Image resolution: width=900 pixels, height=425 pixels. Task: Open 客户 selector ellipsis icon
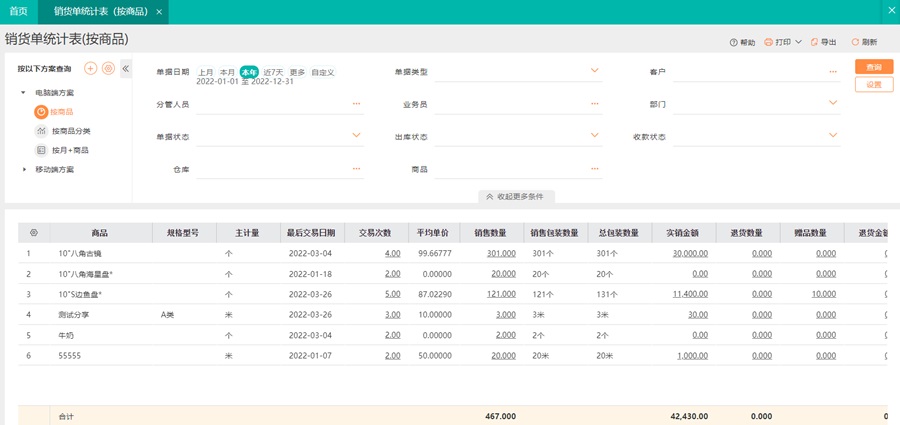[833, 71]
